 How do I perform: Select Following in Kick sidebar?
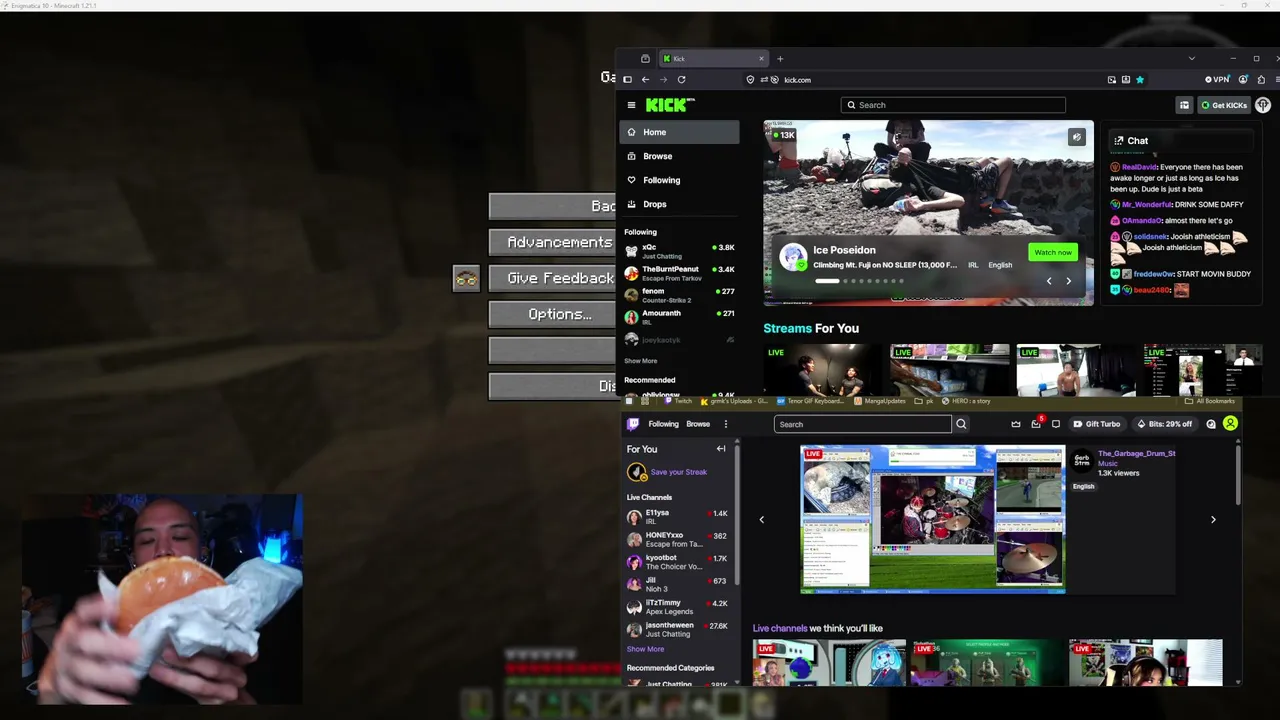[x=679, y=180]
